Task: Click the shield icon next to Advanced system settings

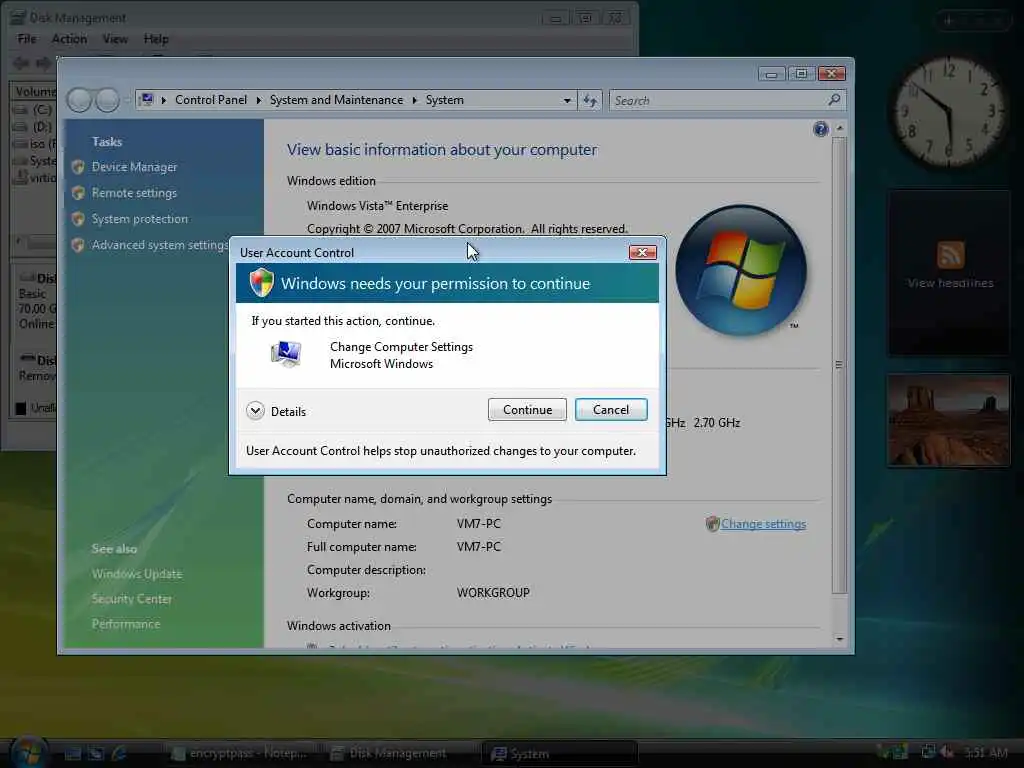Action: [78, 245]
